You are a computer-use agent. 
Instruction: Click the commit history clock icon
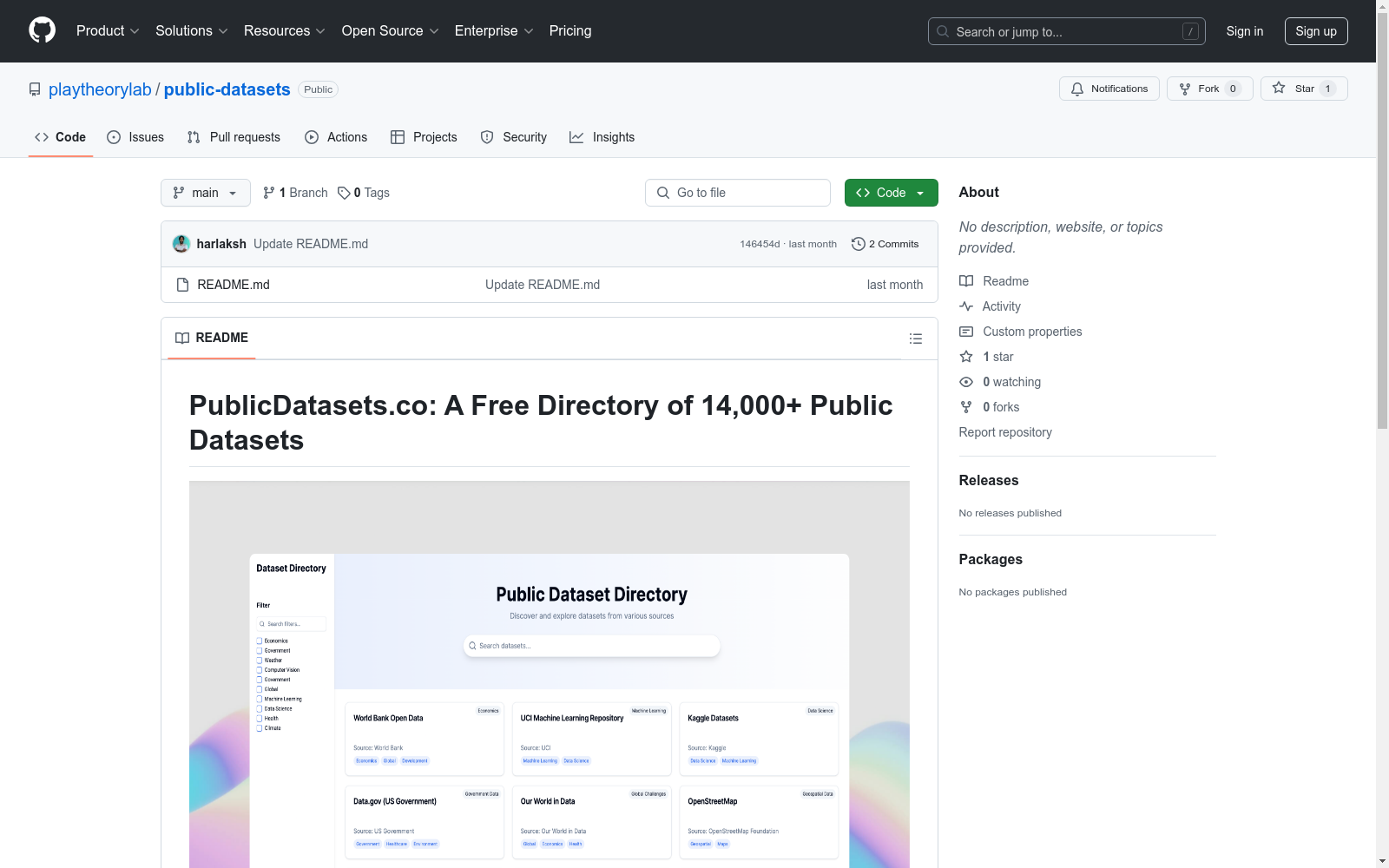(x=859, y=244)
